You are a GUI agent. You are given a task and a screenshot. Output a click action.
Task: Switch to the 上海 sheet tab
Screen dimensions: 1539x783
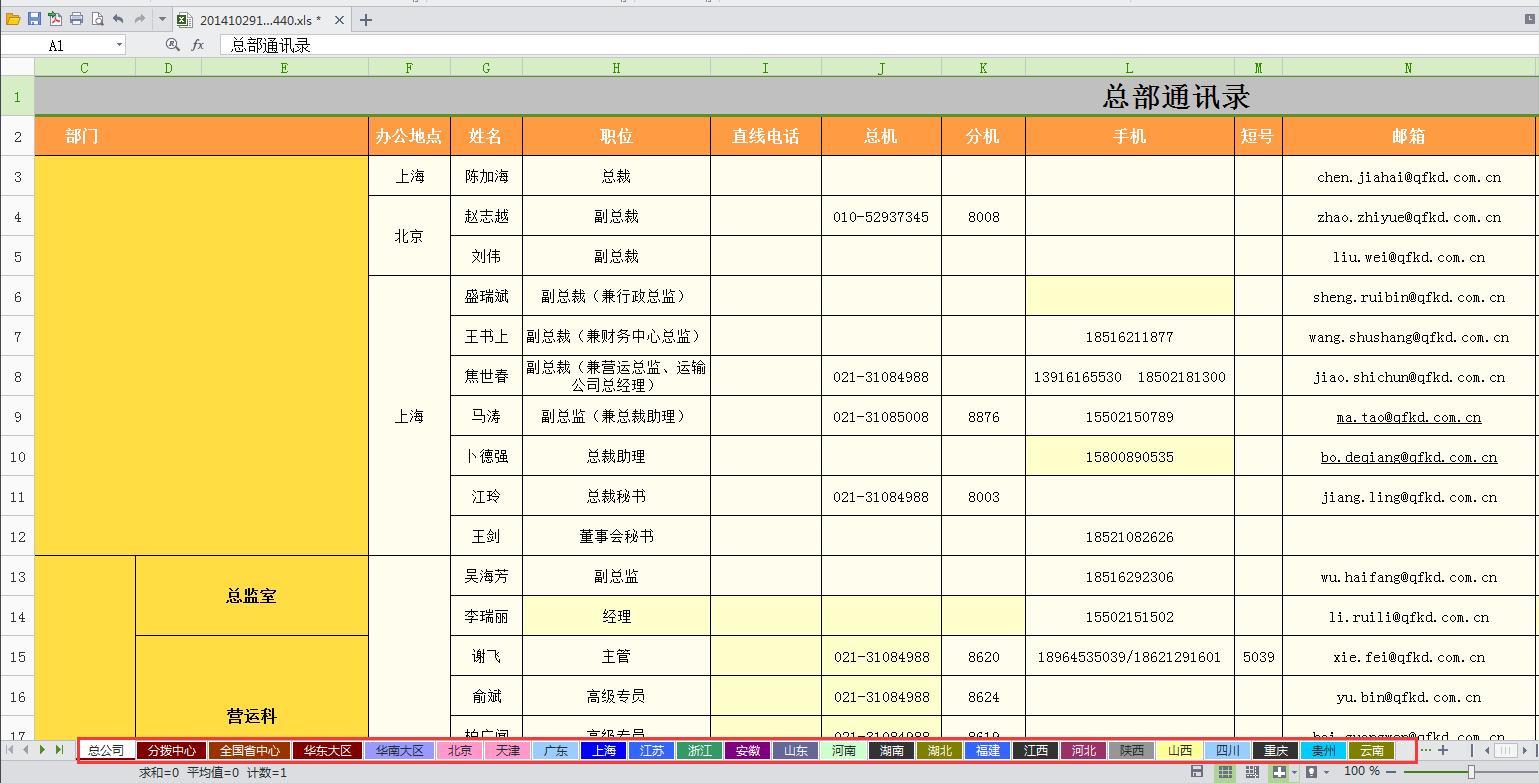pyautogui.click(x=604, y=750)
